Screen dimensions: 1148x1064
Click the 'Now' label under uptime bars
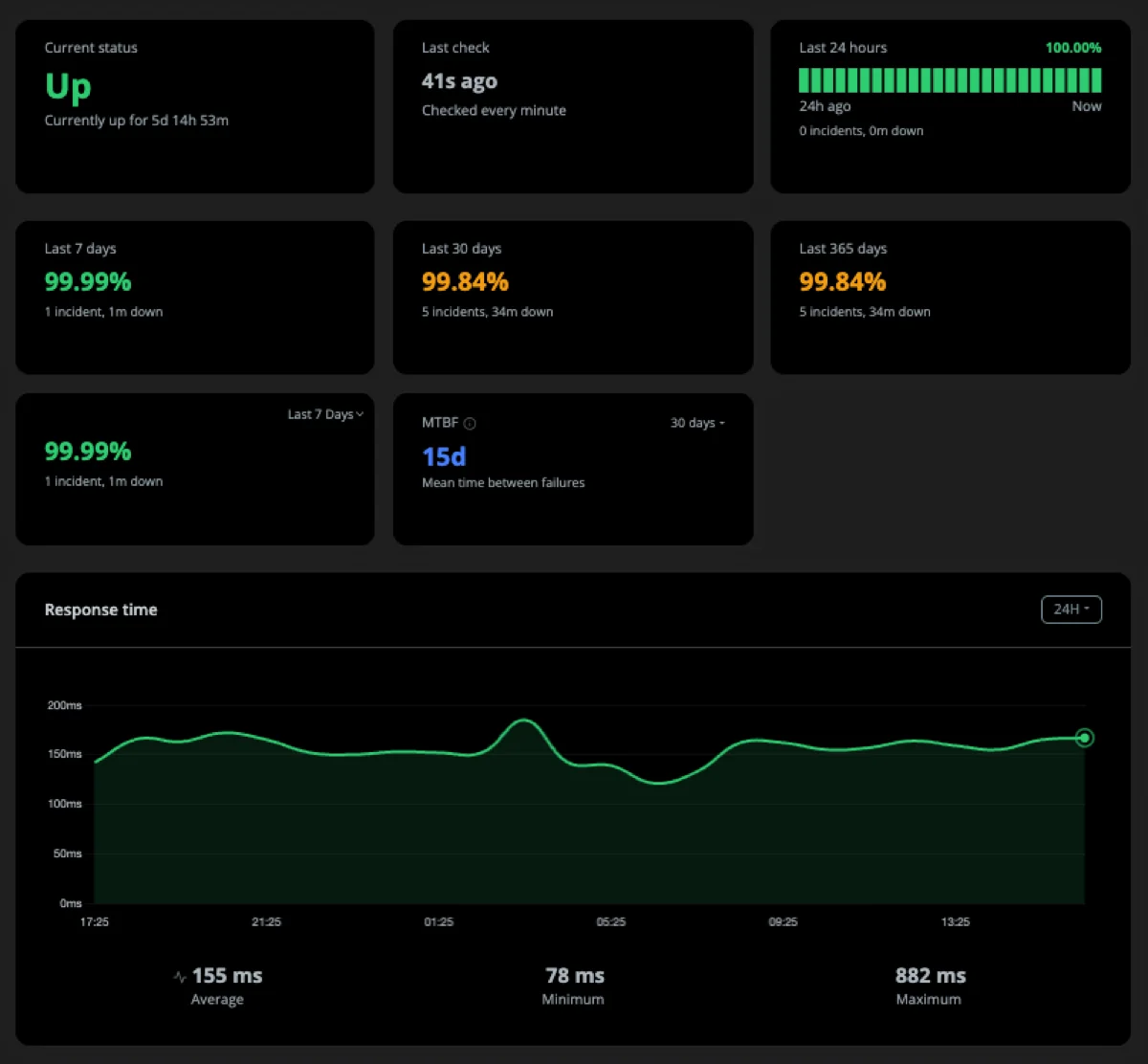pos(1087,106)
